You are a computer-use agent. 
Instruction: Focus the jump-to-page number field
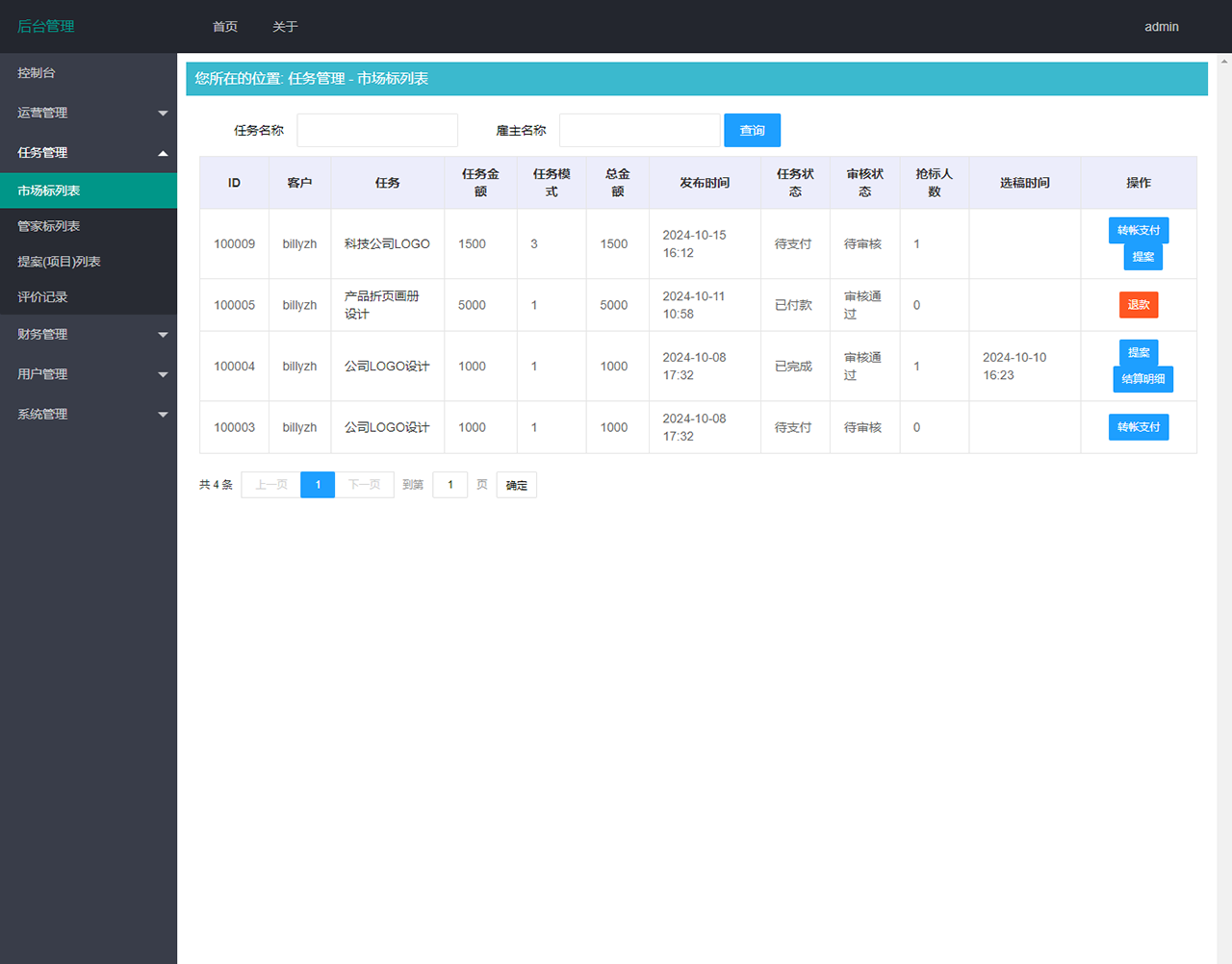(x=450, y=485)
